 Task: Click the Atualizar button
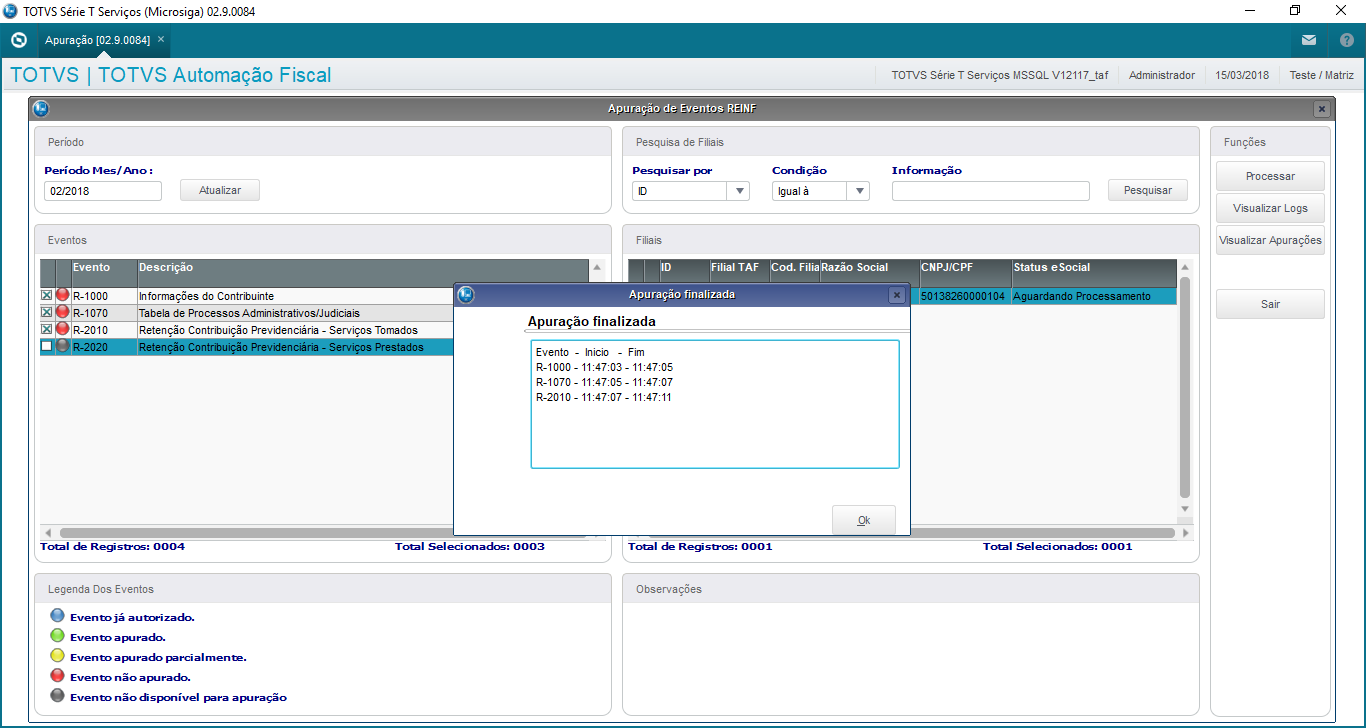tap(220, 190)
